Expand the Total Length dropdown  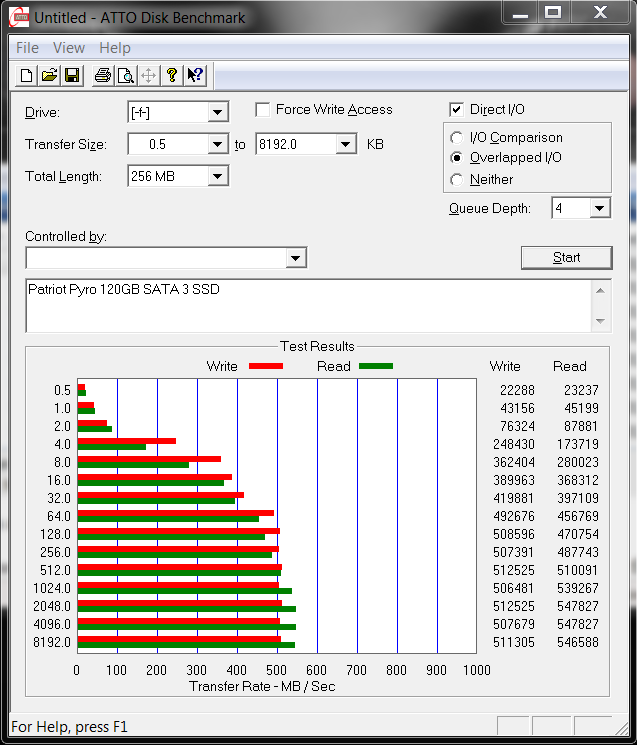(217, 177)
